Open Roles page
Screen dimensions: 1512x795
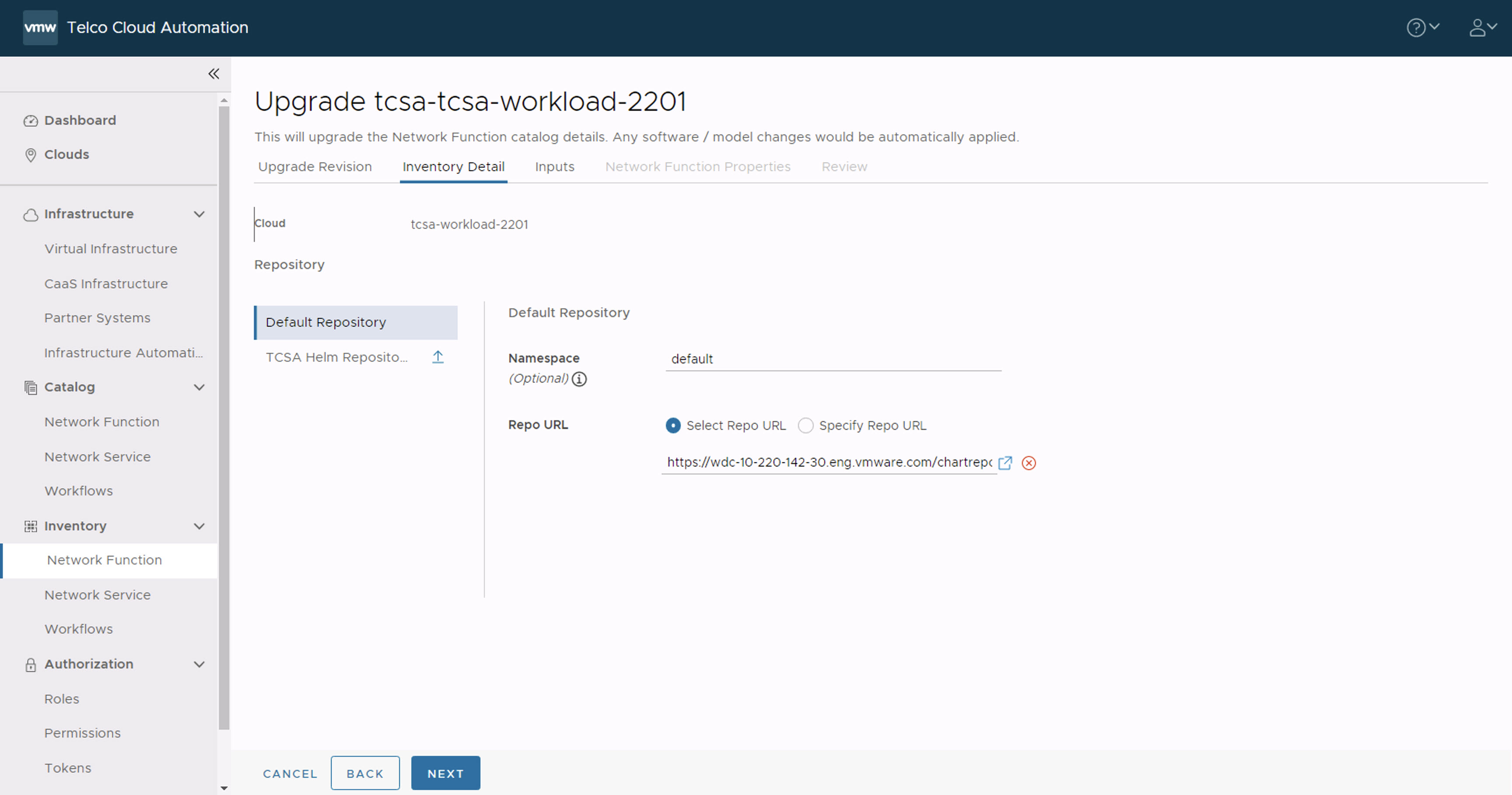tap(62, 699)
